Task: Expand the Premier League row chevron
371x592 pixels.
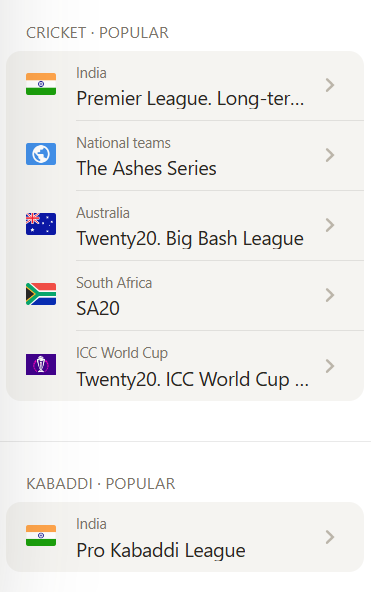Action: coord(330,85)
